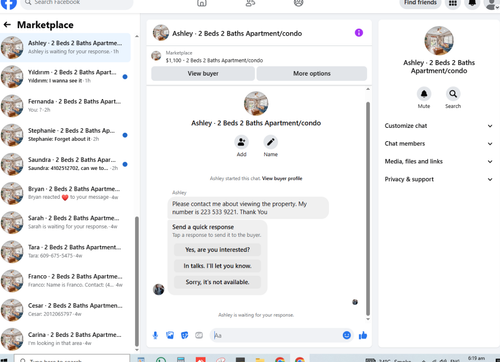The width and height of the screenshot is (500, 362).
Task: Mute this conversation with the bell icon
Action: point(424,94)
